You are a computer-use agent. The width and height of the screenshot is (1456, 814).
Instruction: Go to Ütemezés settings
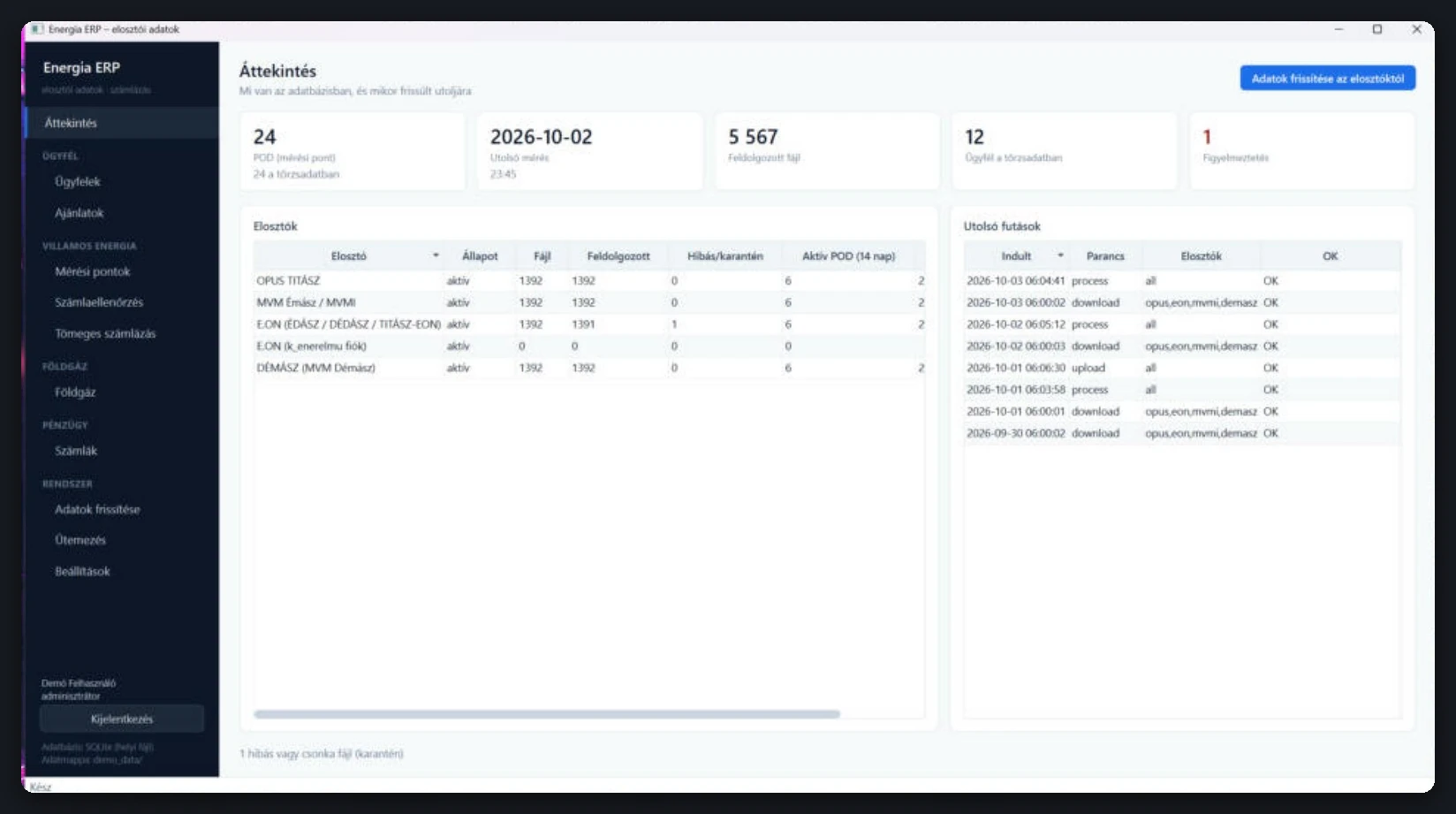click(x=122, y=540)
